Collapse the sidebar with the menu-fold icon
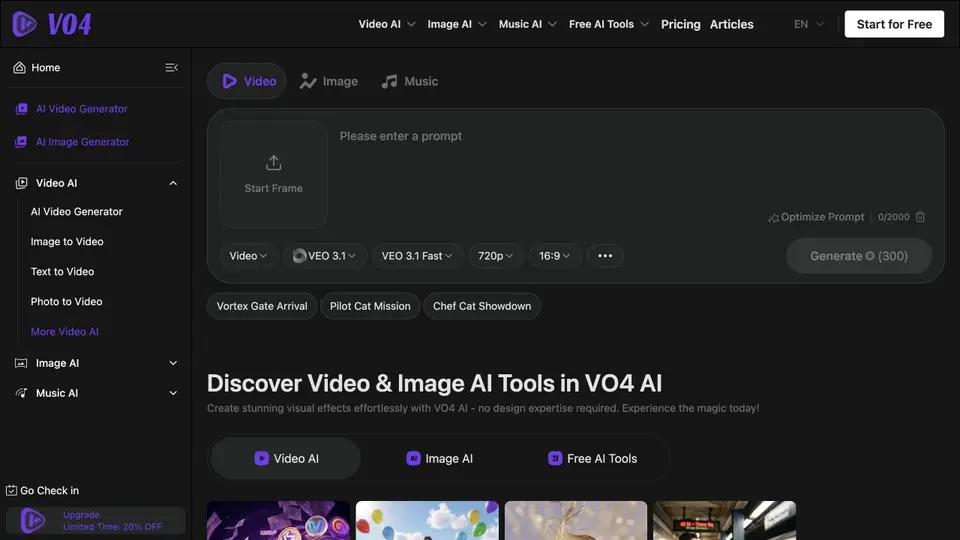Image resolution: width=960 pixels, height=540 pixels. click(x=171, y=67)
